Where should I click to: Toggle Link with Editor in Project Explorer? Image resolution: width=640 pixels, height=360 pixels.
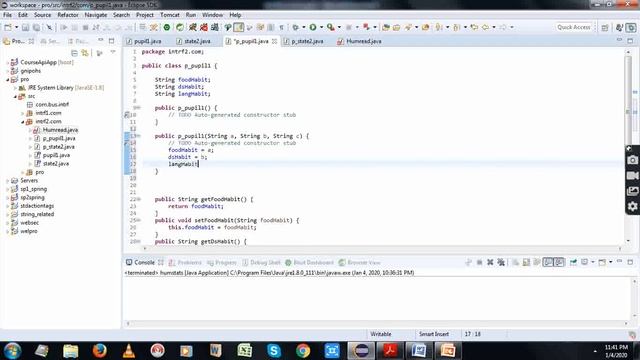tap(84, 53)
